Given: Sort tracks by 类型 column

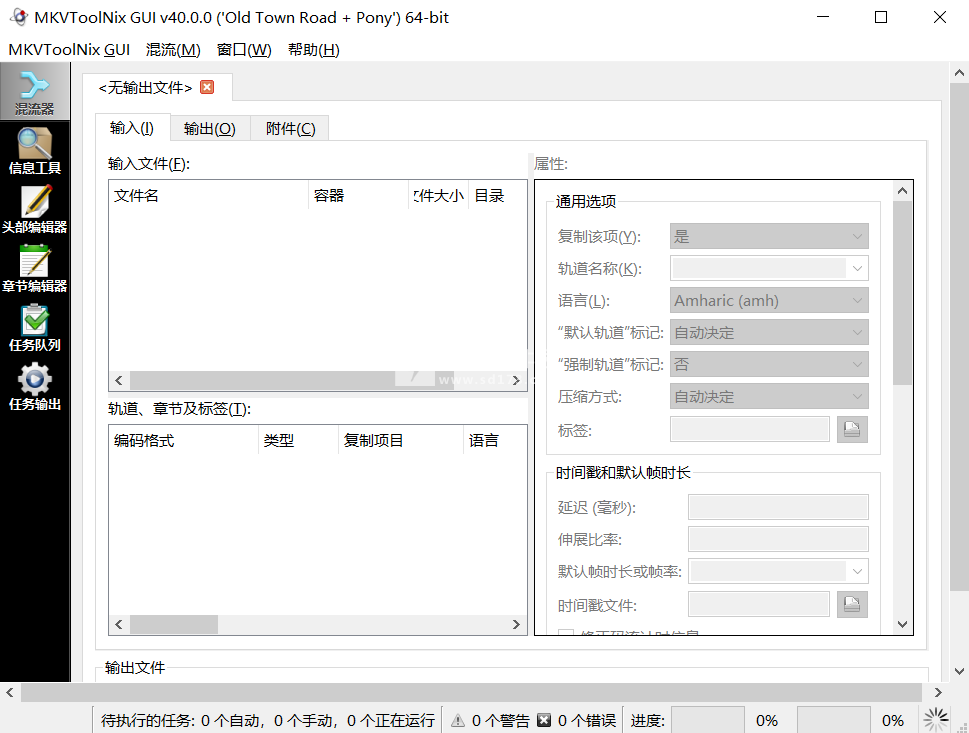Looking at the screenshot, I should [298, 441].
